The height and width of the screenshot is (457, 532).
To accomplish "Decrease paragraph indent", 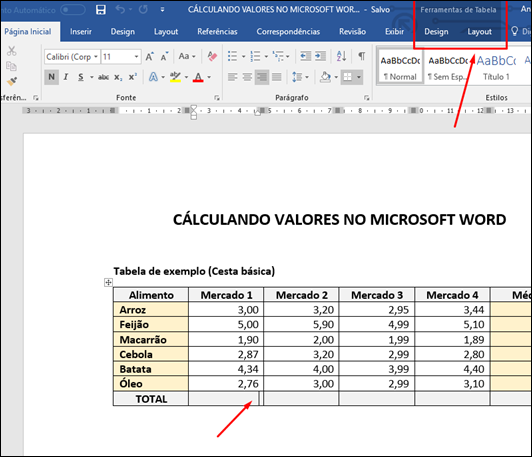I will pyautogui.click(x=305, y=56).
